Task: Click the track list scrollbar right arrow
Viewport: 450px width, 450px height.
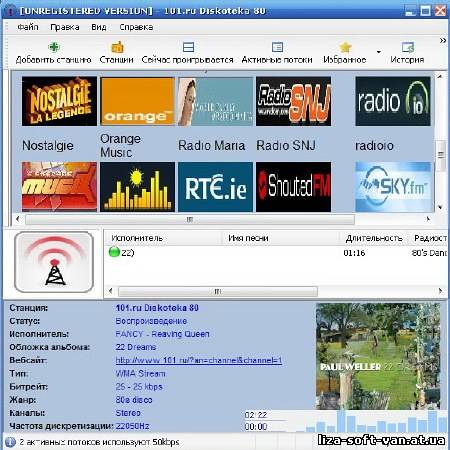Action: coord(440,291)
